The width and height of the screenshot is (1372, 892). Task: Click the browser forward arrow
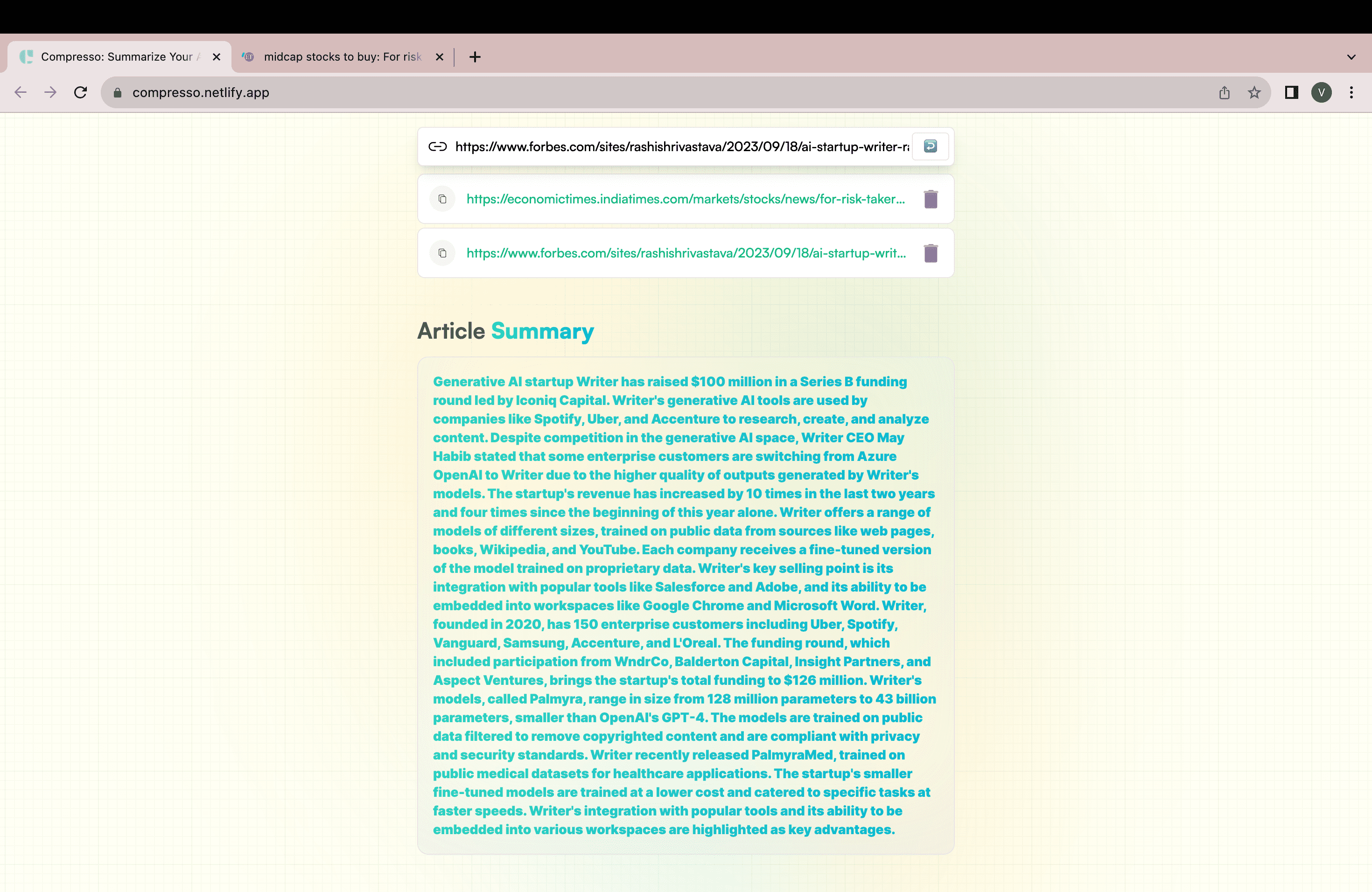pos(51,92)
